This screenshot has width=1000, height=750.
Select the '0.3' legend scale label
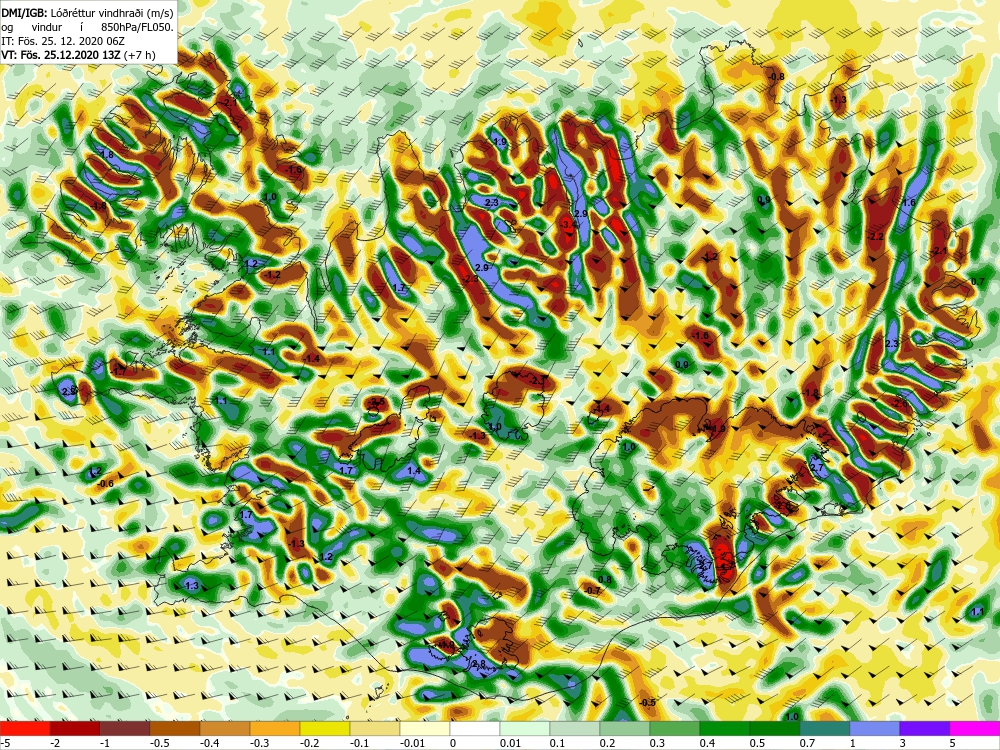[657, 743]
